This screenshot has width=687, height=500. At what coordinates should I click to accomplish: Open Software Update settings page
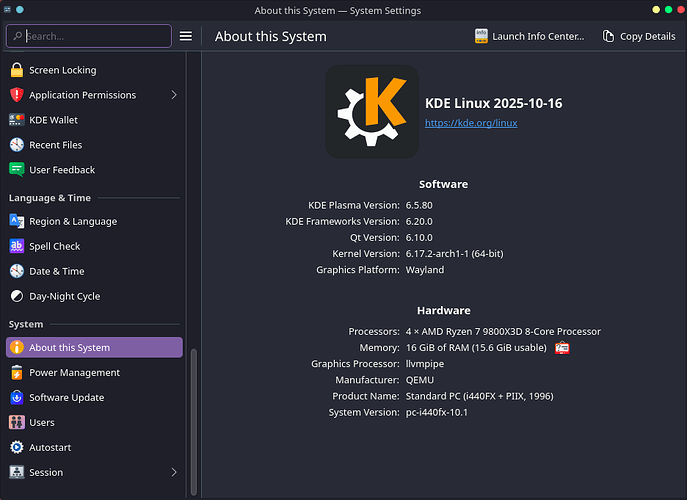click(66, 397)
